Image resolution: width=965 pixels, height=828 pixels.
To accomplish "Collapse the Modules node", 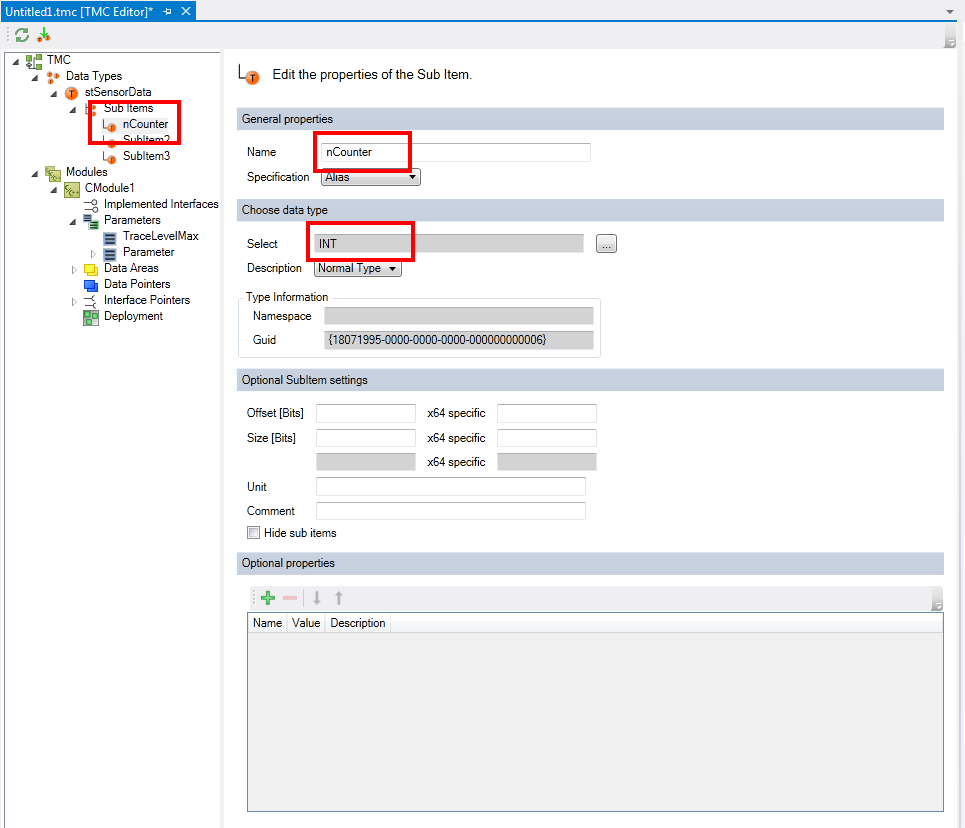I will click(x=35, y=174).
